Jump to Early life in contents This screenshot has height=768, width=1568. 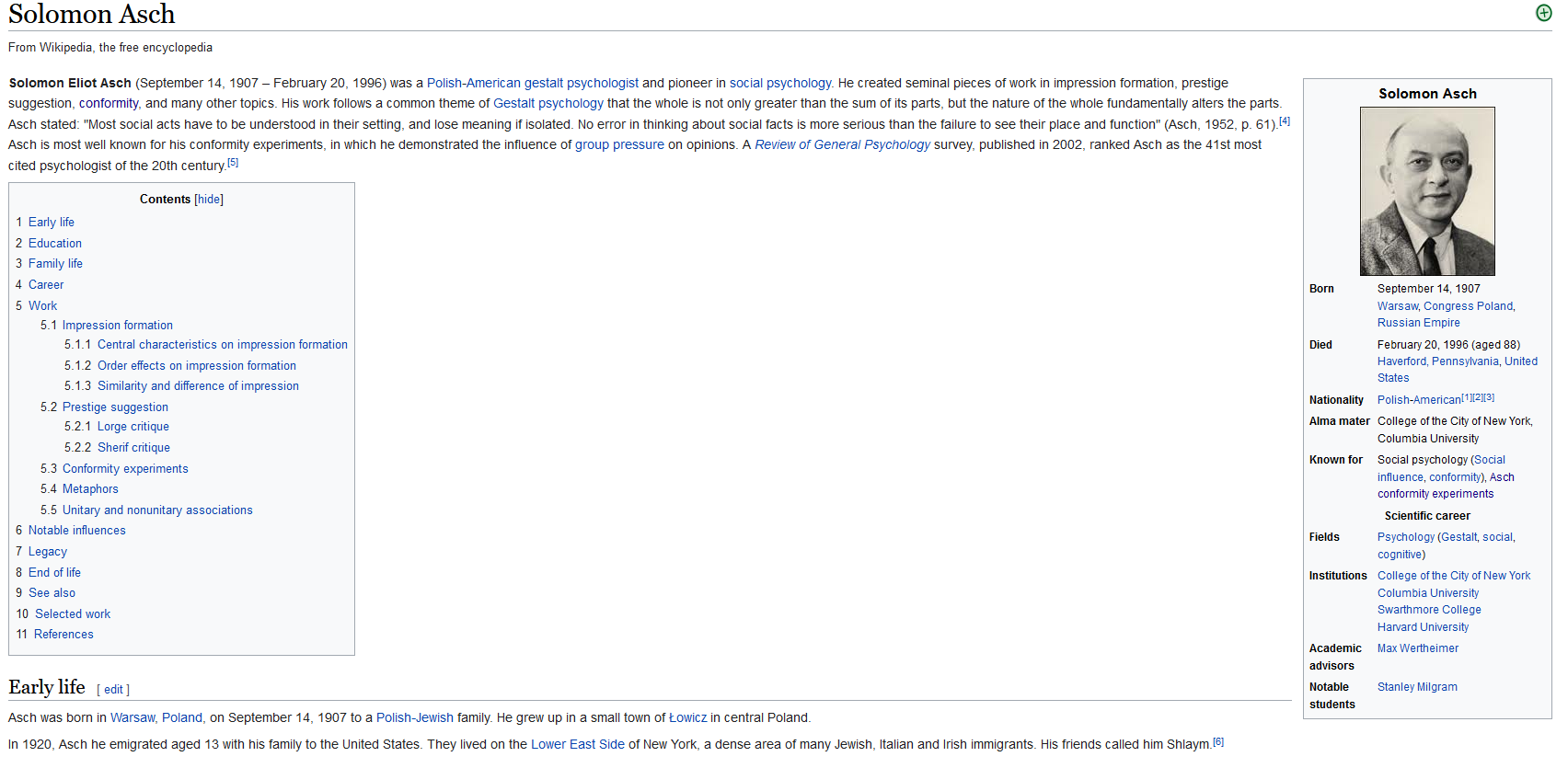tap(52, 223)
